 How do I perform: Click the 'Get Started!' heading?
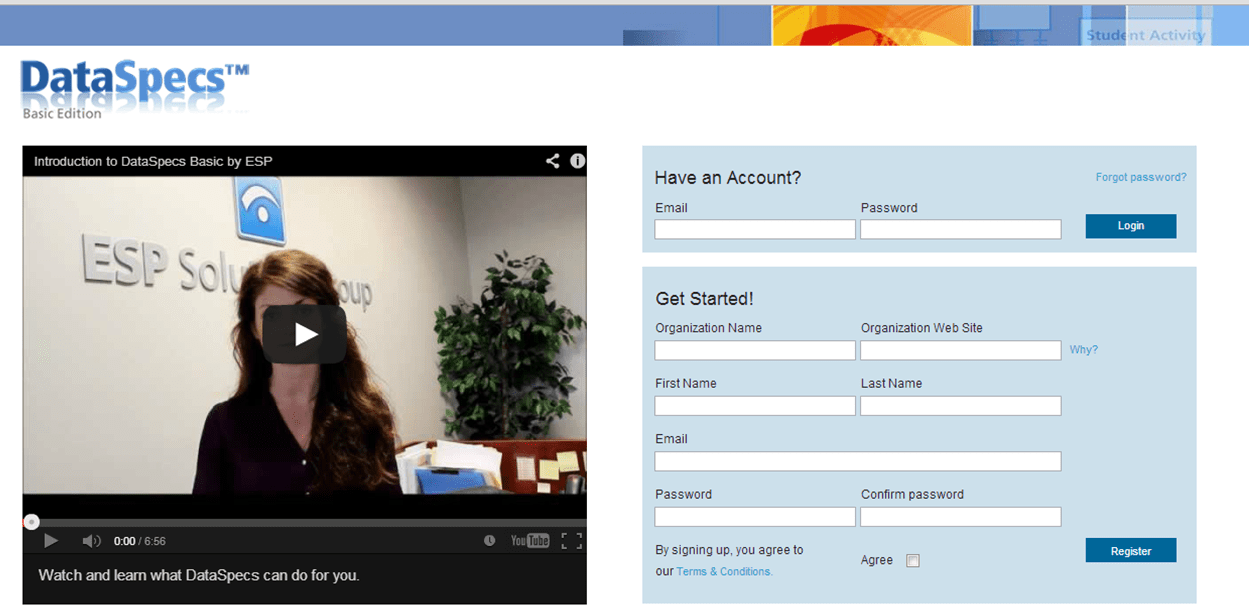704,299
